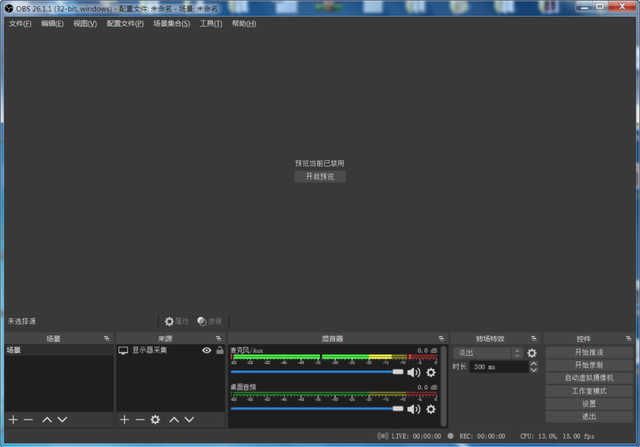
Task: Move source down with arrow icon
Action: click(x=189, y=420)
